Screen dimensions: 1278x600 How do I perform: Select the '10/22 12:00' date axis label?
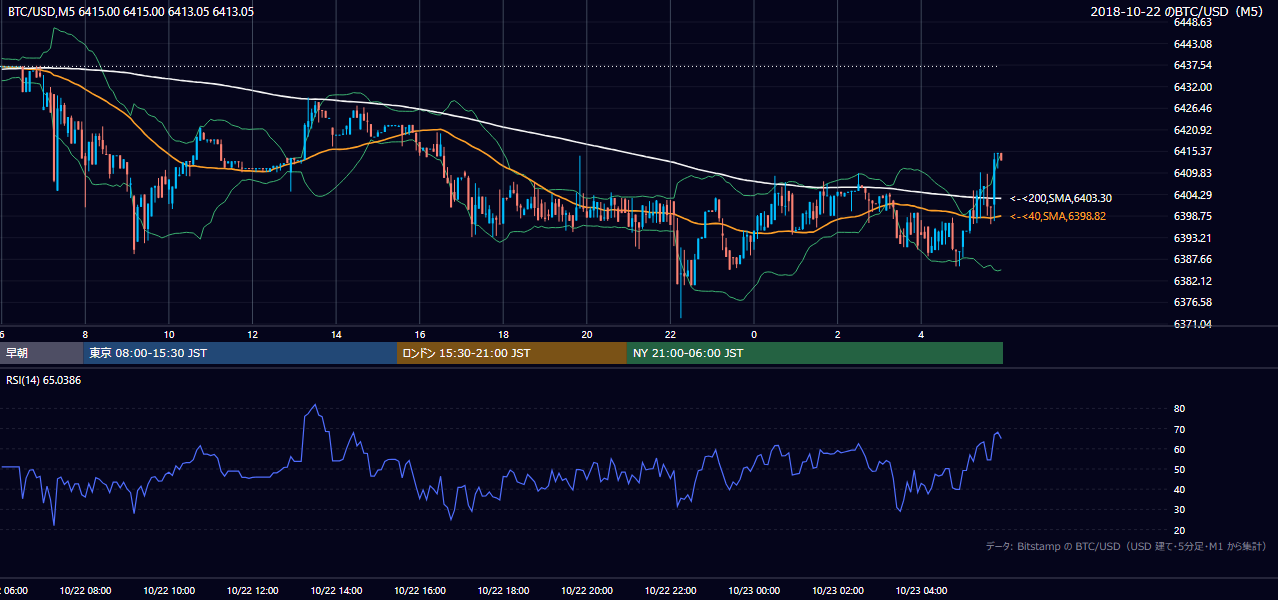coord(252,591)
